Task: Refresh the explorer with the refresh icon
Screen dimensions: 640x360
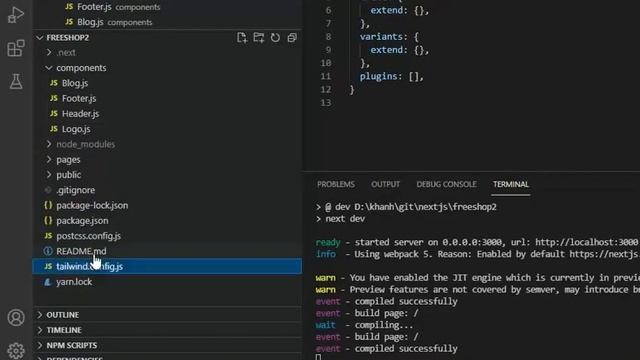Action: (276, 38)
